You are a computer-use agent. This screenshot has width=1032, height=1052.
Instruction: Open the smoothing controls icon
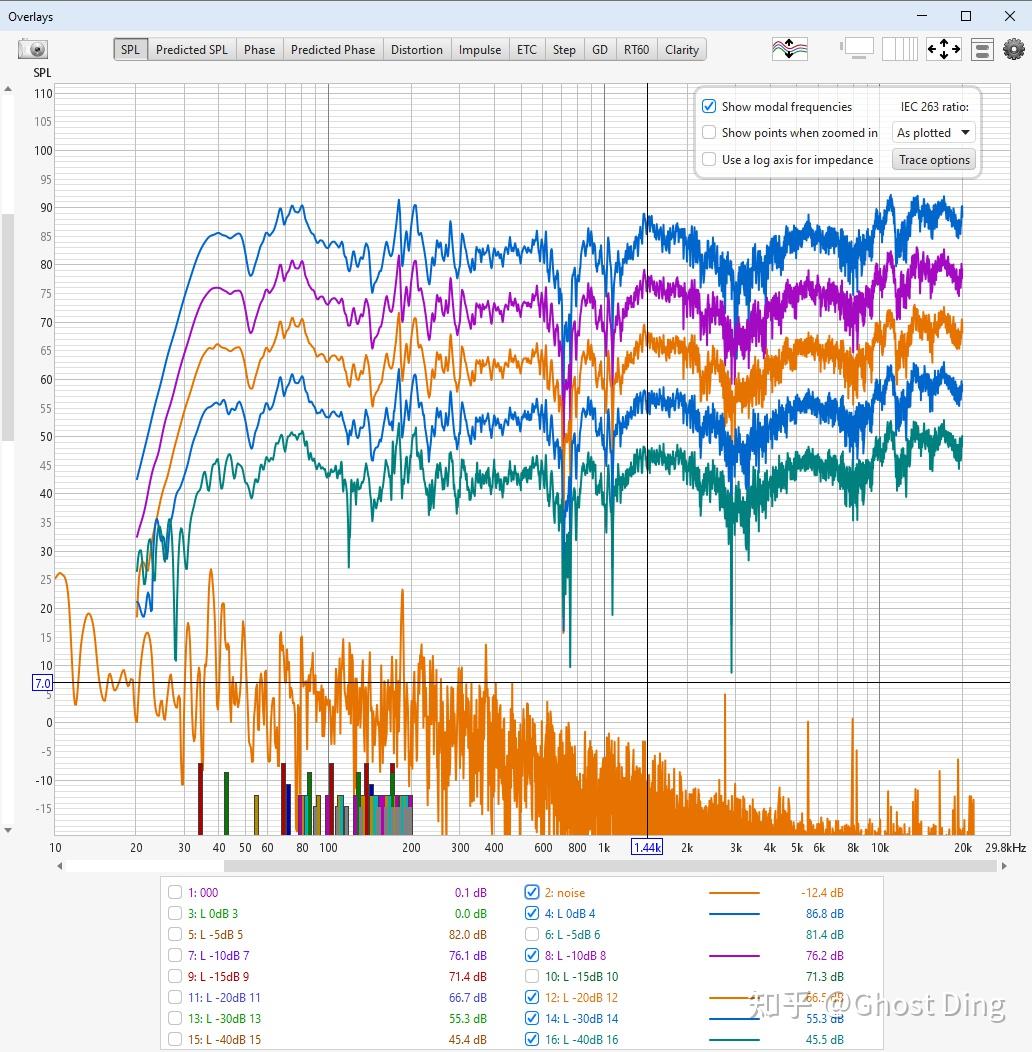tap(790, 48)
